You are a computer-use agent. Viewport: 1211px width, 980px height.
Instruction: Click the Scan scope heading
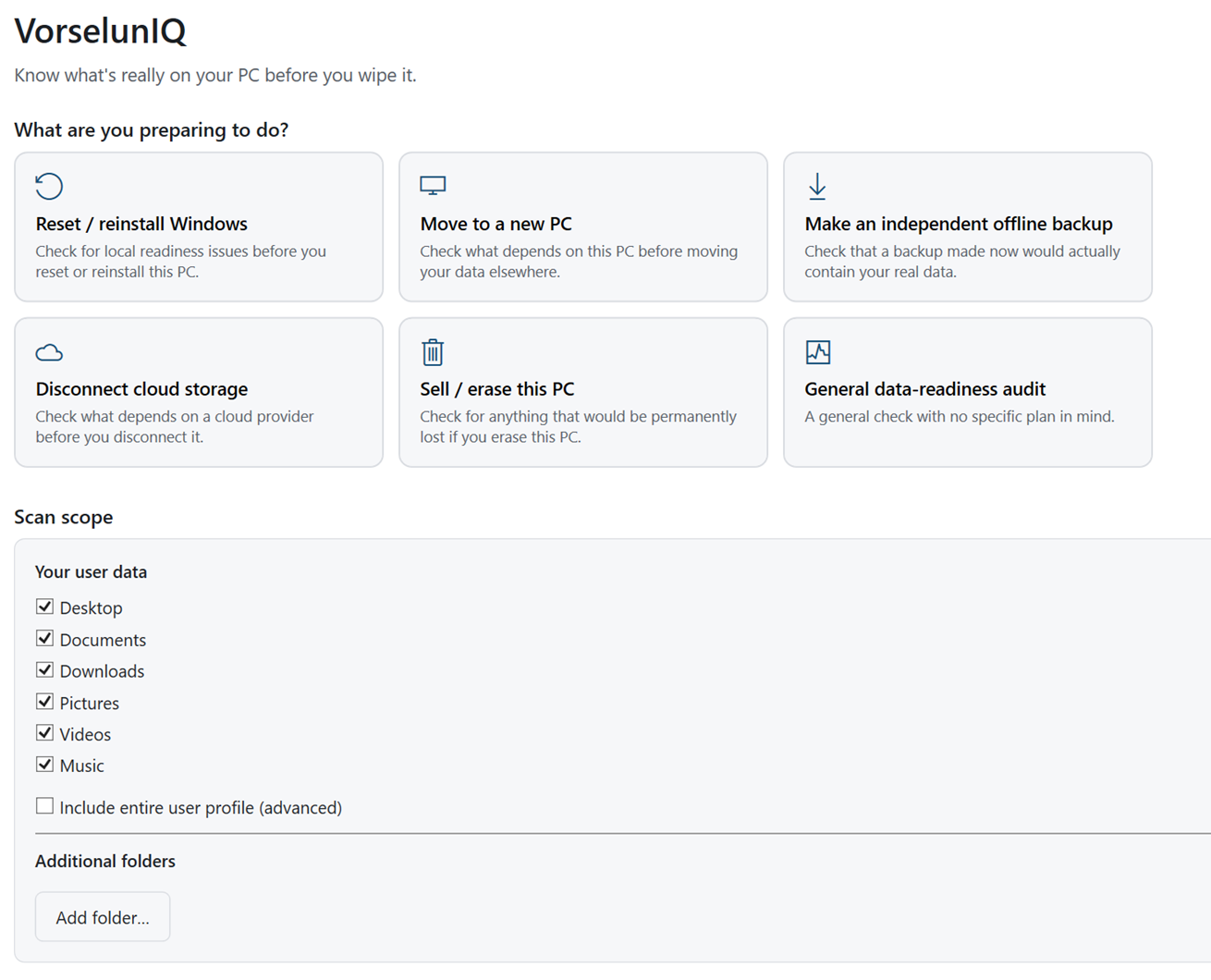coord(64,518)
